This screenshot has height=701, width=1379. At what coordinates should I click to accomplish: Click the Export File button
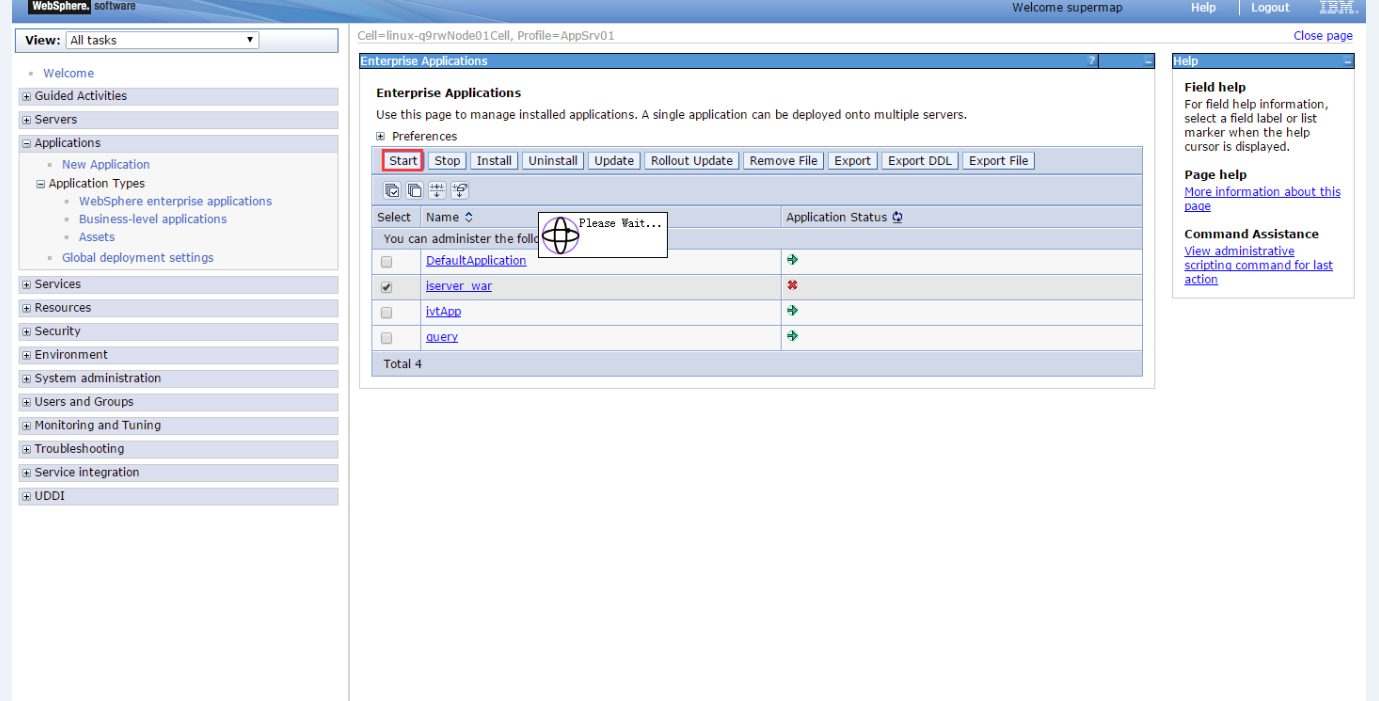[x=998, y=161]
